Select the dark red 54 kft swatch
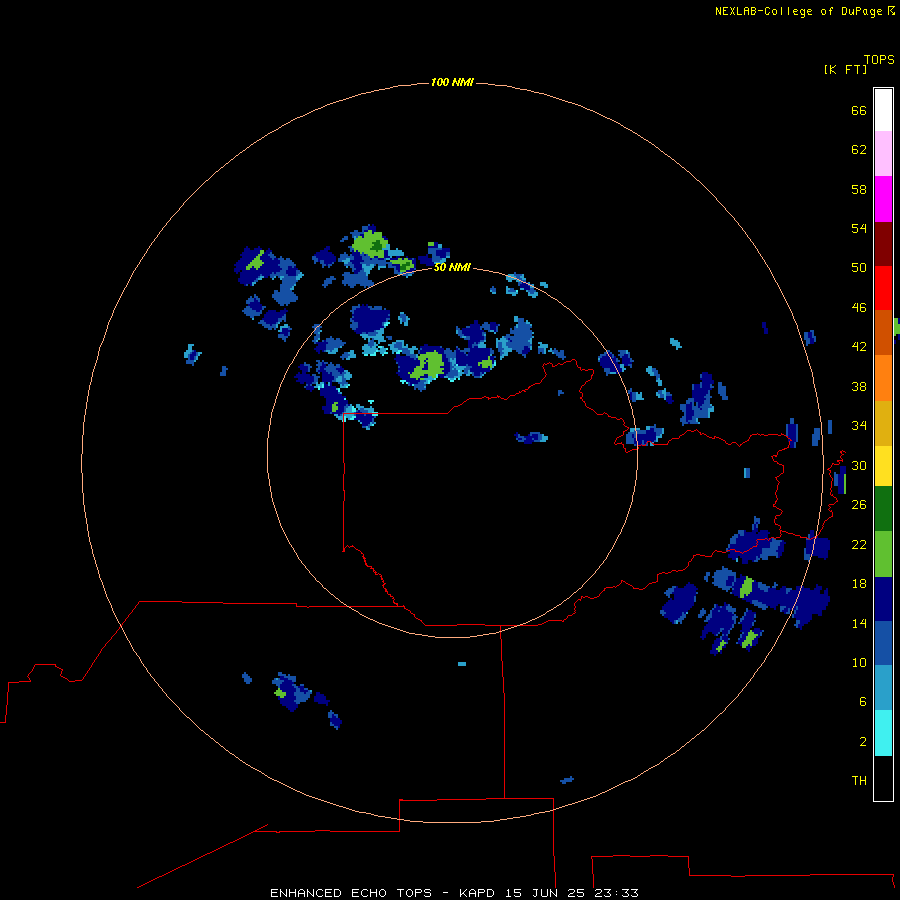Viewport: 900px width, 900px height. coord(883,243)
